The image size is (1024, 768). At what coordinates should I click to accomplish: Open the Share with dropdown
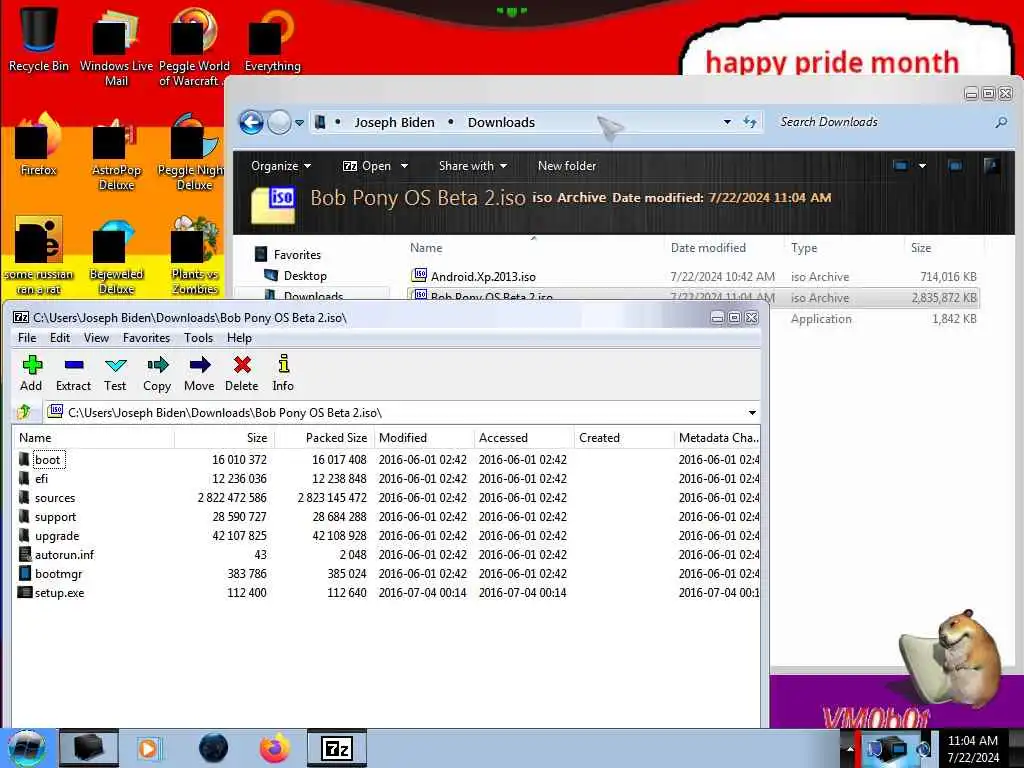tap(473, 166)
